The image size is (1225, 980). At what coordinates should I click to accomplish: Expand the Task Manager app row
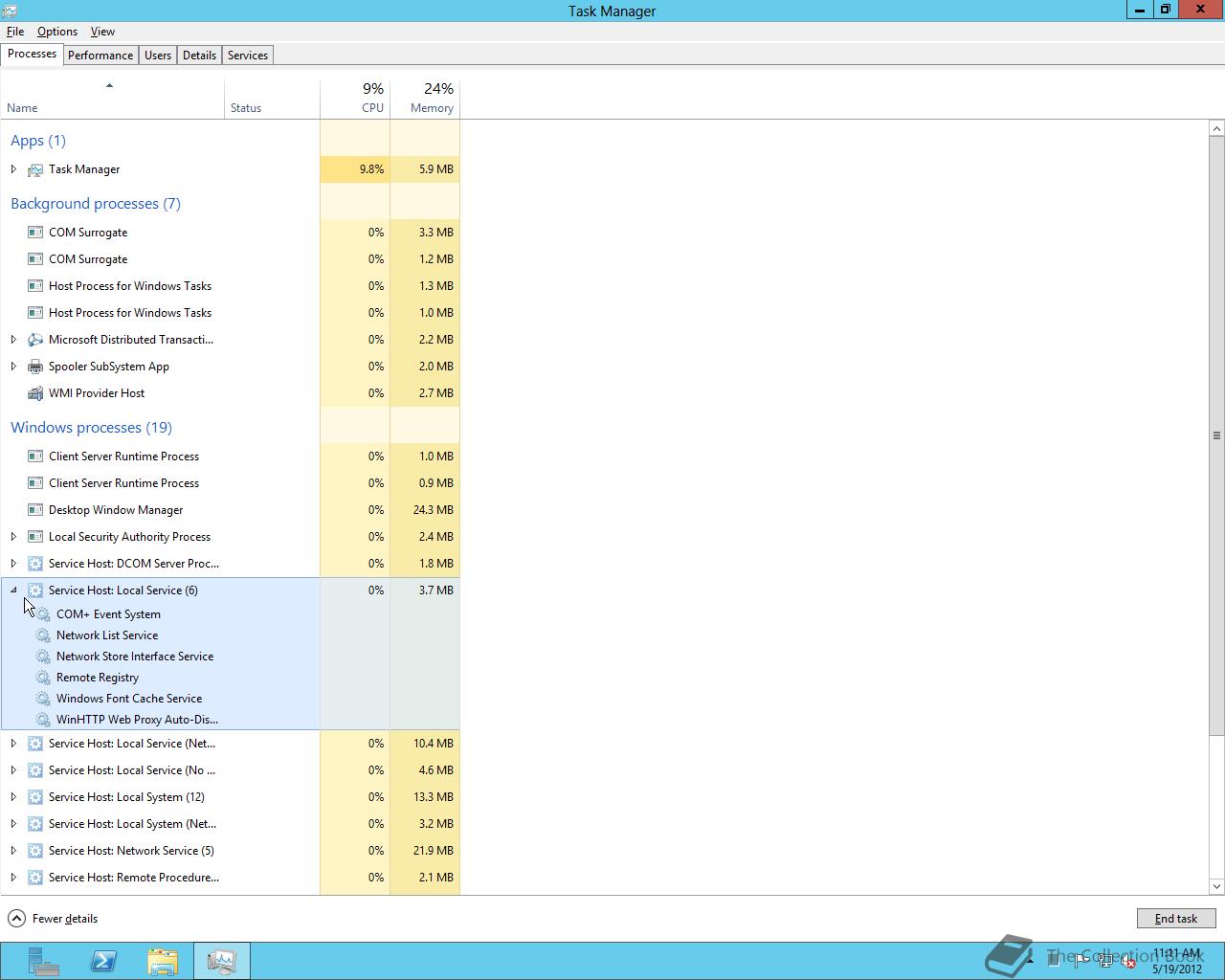point(13,169)
